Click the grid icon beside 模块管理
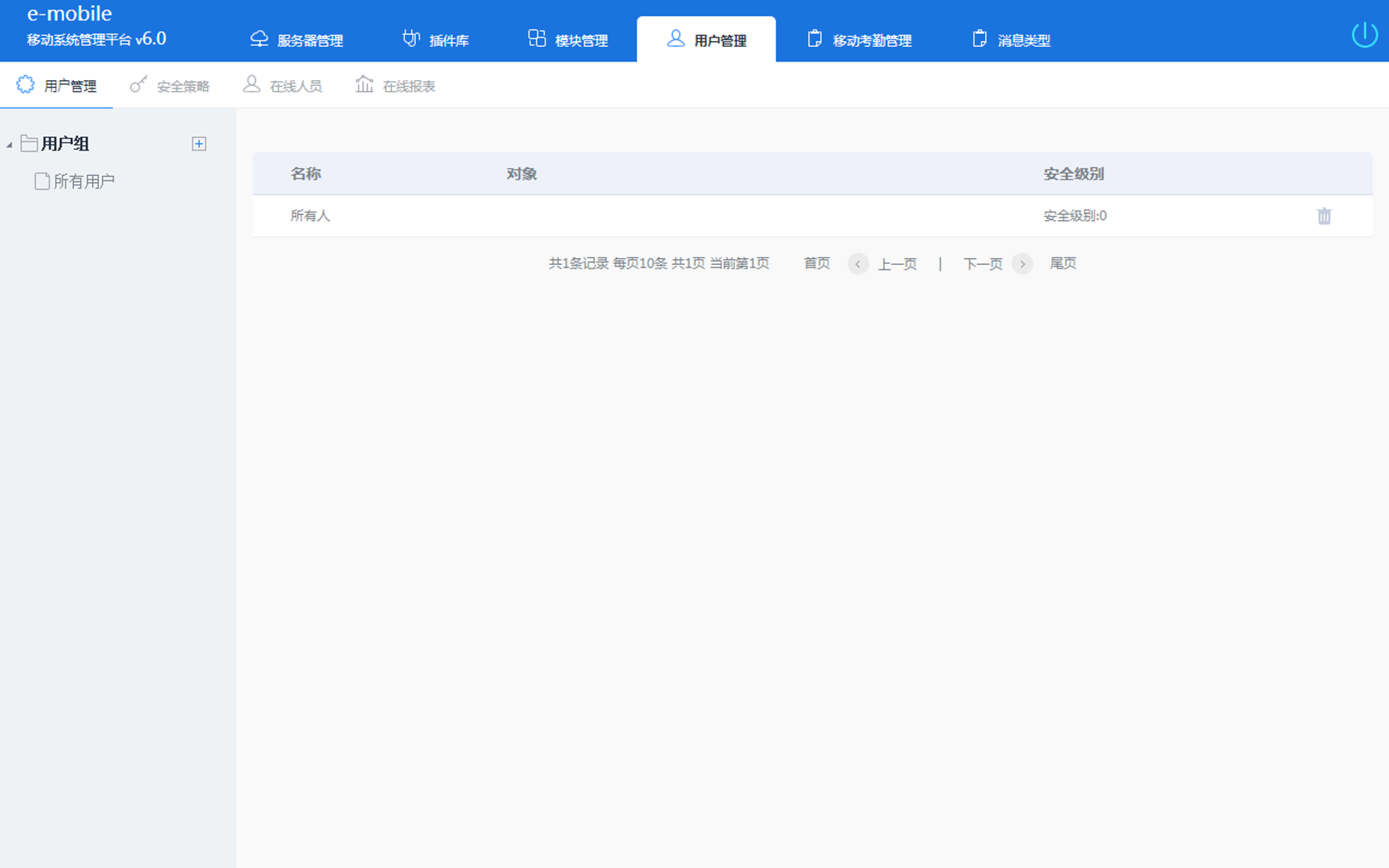Screen dimensions: 1389x868 tap(537, 38)
